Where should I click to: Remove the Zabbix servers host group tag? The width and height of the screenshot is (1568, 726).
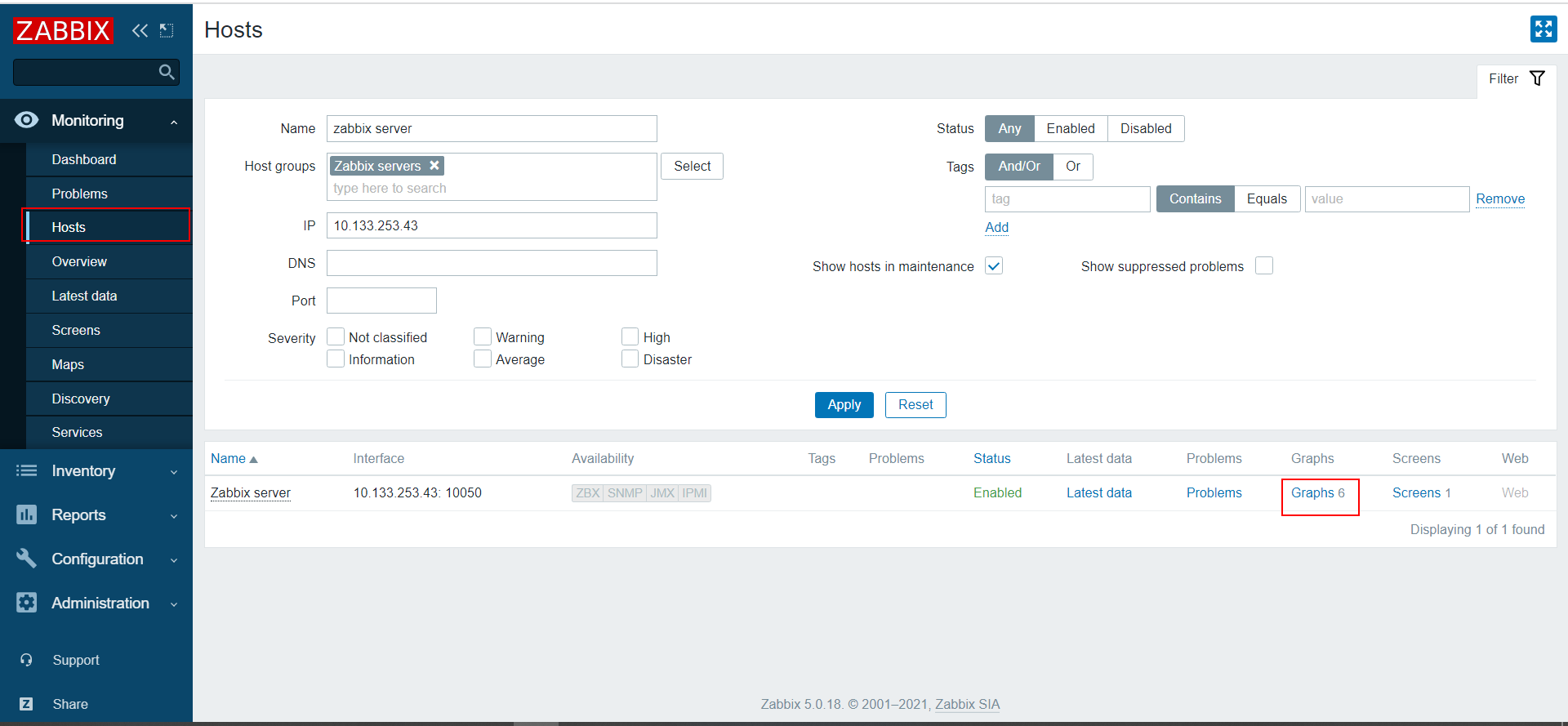[434, 166]
